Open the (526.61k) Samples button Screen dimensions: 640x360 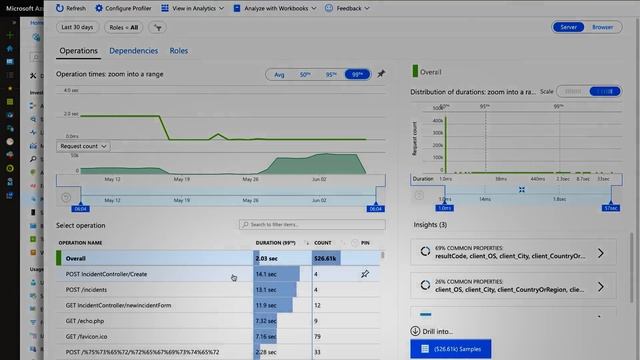tap(451, 349)
